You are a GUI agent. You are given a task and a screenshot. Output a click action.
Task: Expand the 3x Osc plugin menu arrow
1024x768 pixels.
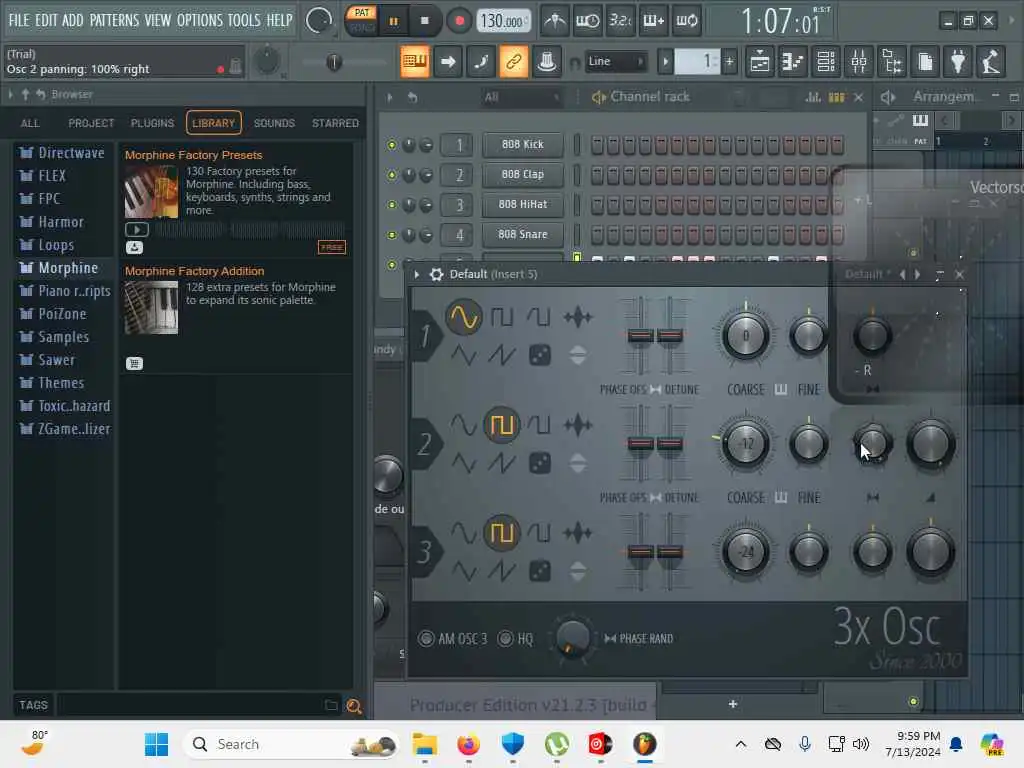point(417,274)
